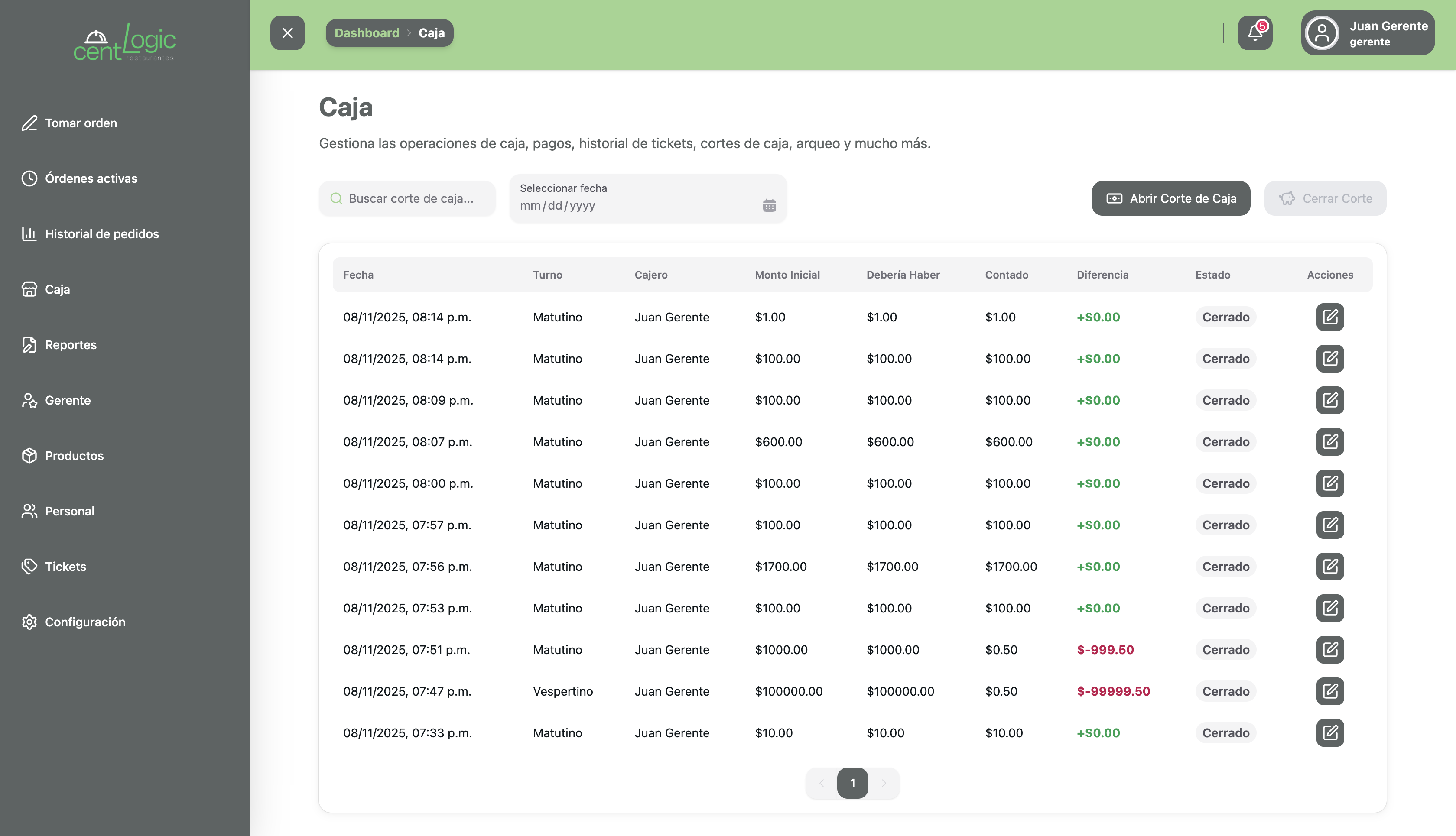Click edit icon for $600.00 row

[x=1329, y=441]
